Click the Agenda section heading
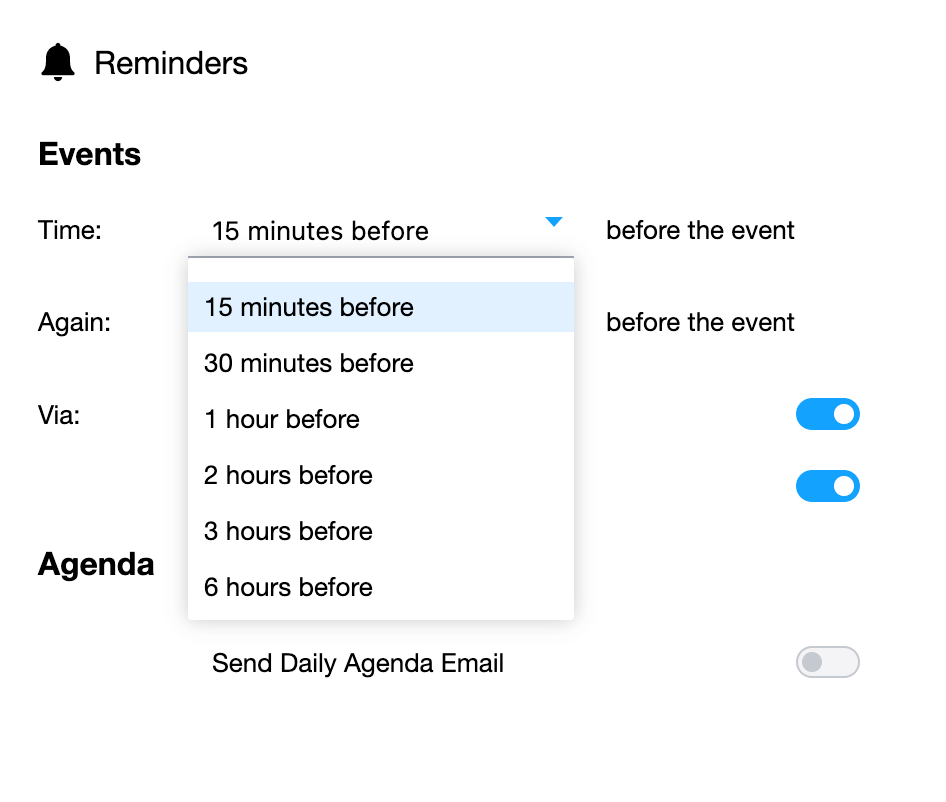This screenshot has height=802, width=946. (x=96, y=565)
